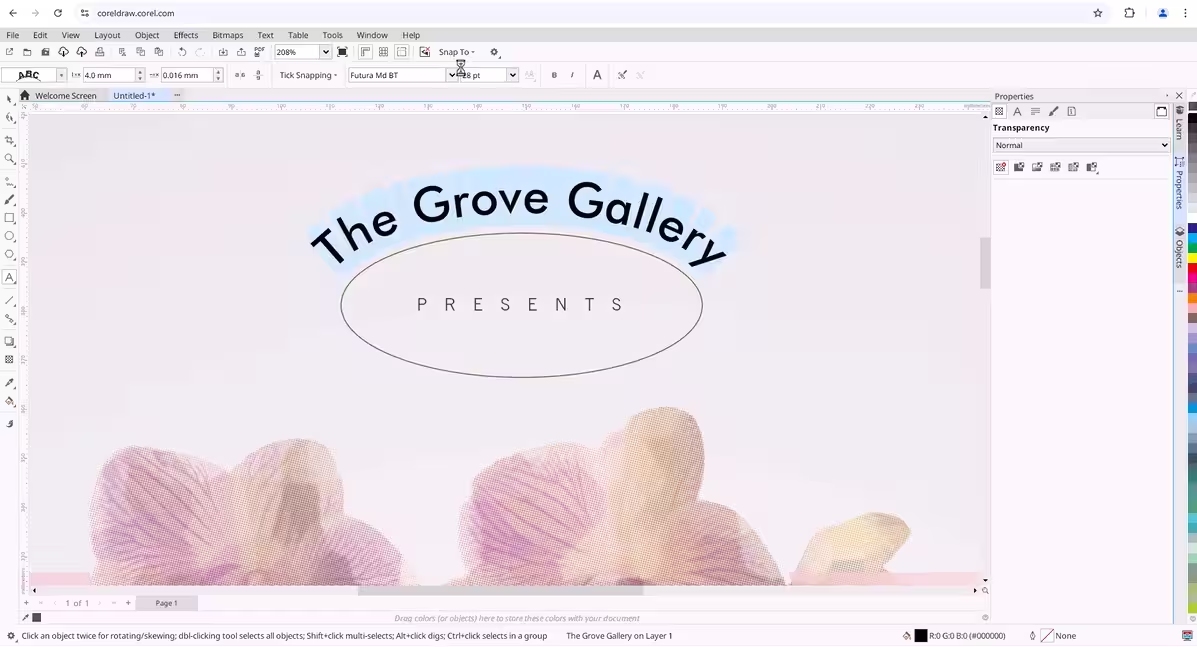The image size is (1197, 647).
Task: Open the Character properties tab icon
Action: [1017, 112]
